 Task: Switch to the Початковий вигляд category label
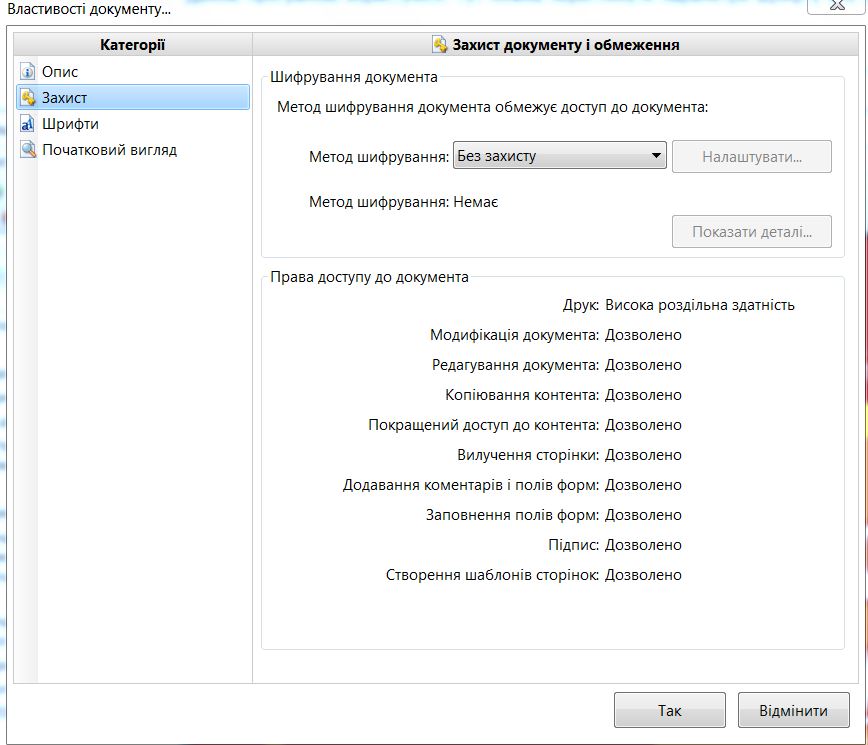click(109, 150)
